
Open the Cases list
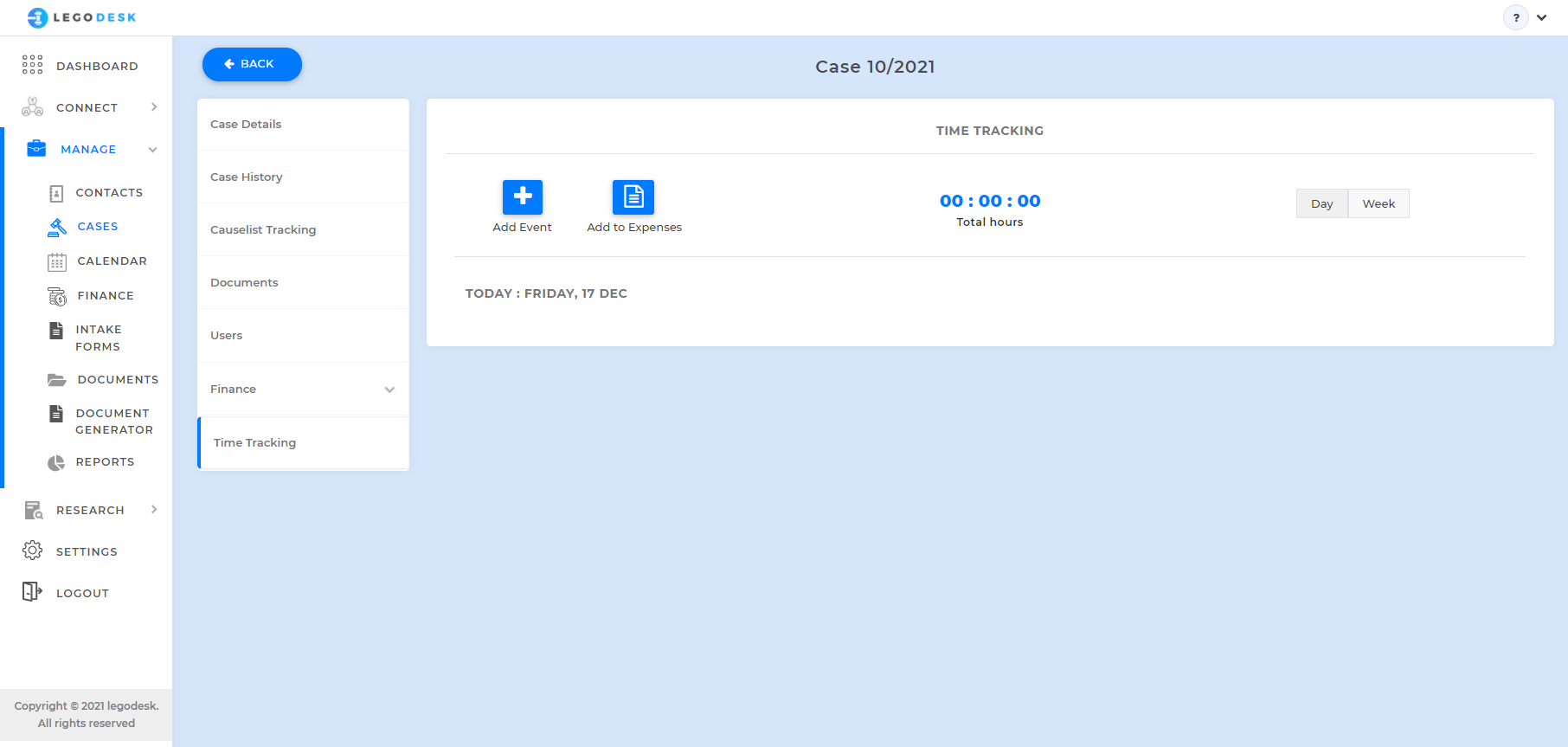pyautogui.click(x=98, y=226)
